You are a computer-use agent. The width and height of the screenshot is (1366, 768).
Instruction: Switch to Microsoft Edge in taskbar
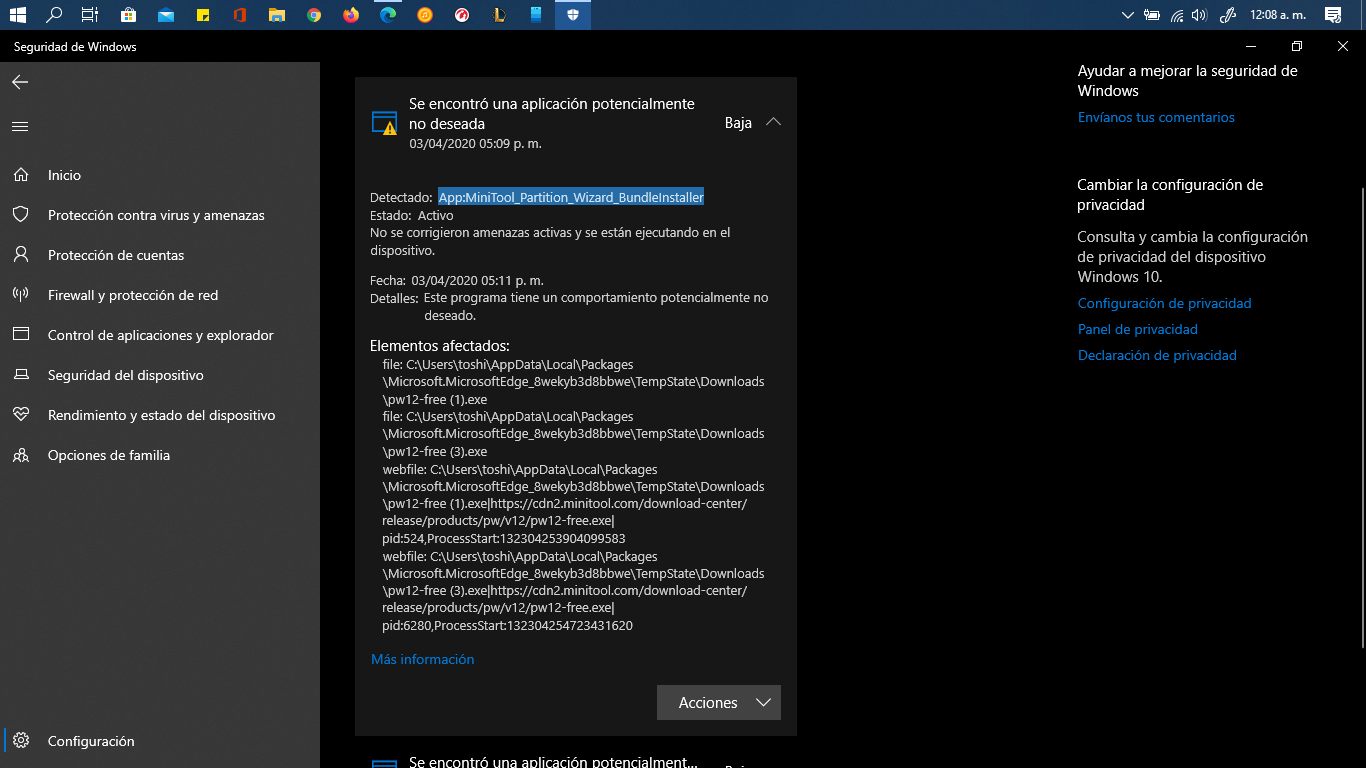(x=388, y=15)
